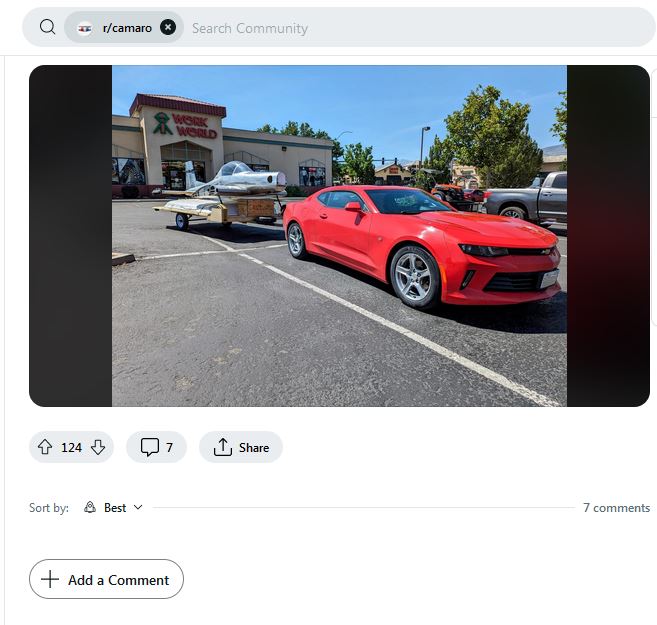The width and height of the screenshot is (657, 625).
Task: Click the search magnifier icon
Action: (x=47, y=28)
